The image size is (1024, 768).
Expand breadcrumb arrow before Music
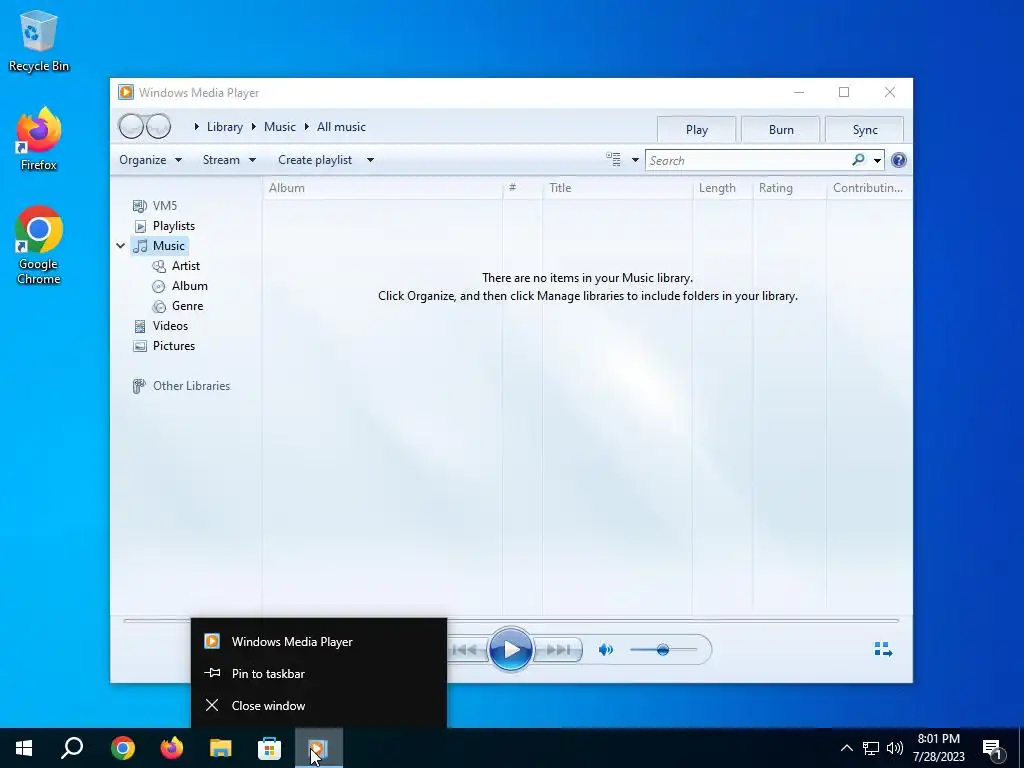tap(254, 127)
